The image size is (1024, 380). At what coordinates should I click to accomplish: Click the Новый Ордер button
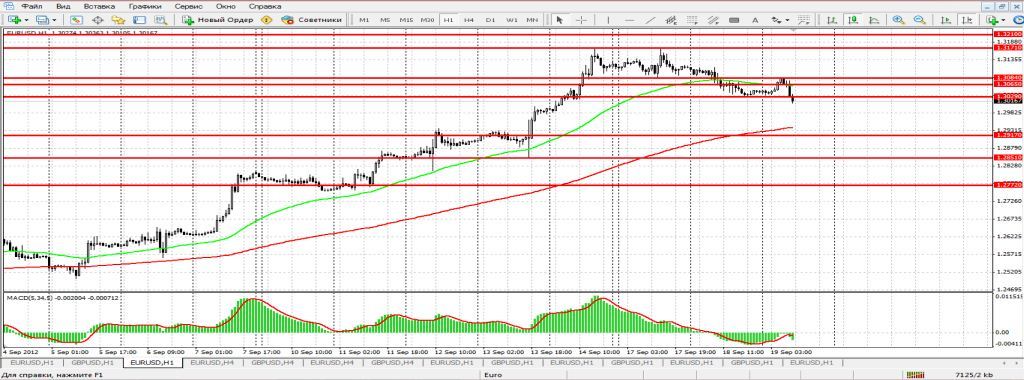click(218, 20)
